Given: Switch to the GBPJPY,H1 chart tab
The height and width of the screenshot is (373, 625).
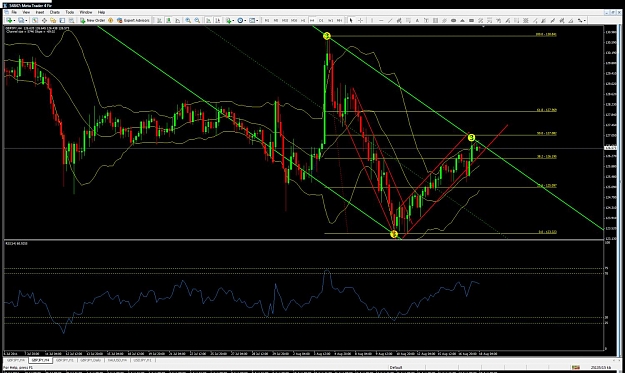Looking at the screenshot, I should (x=64, y=360).
